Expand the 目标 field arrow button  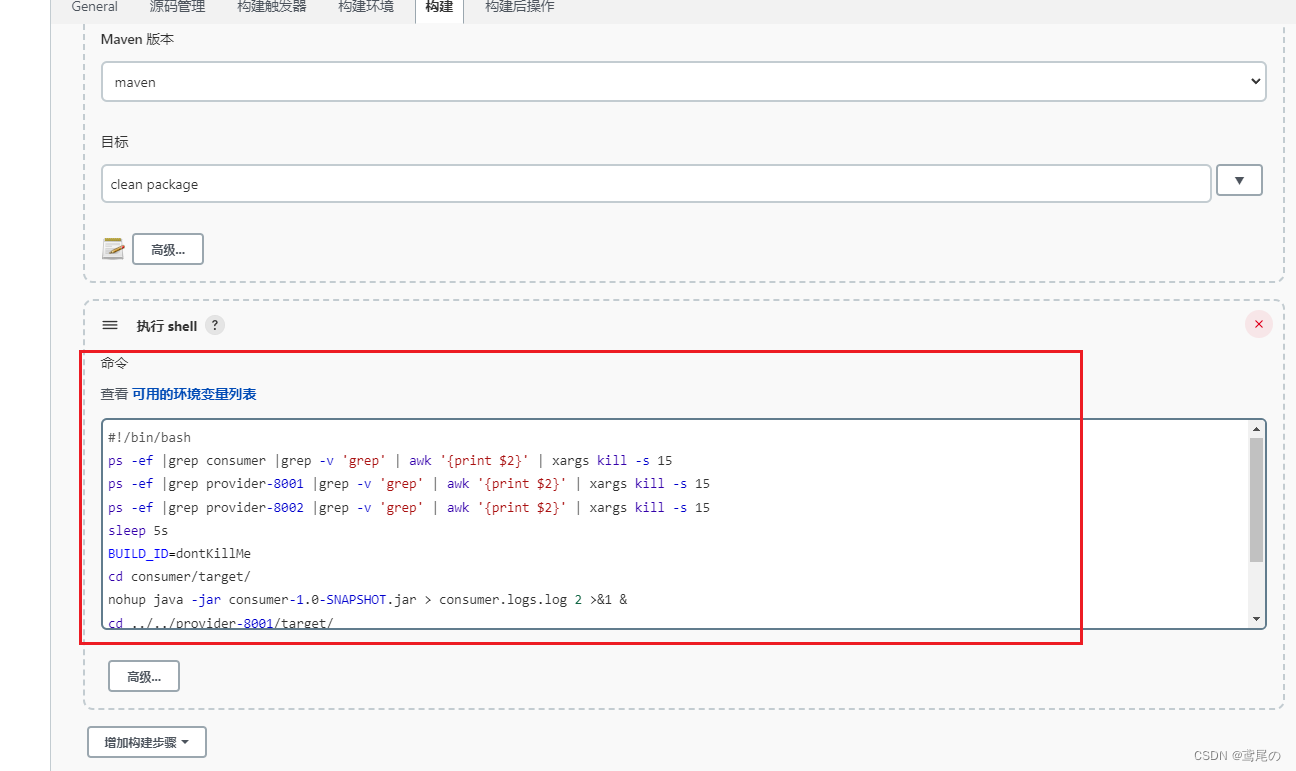tap(1239, 180)
